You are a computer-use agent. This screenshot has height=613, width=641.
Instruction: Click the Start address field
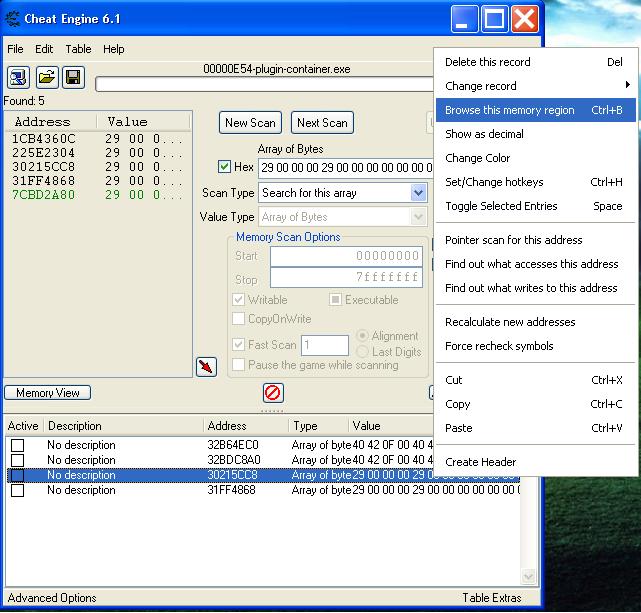click(x=346, y=256)
